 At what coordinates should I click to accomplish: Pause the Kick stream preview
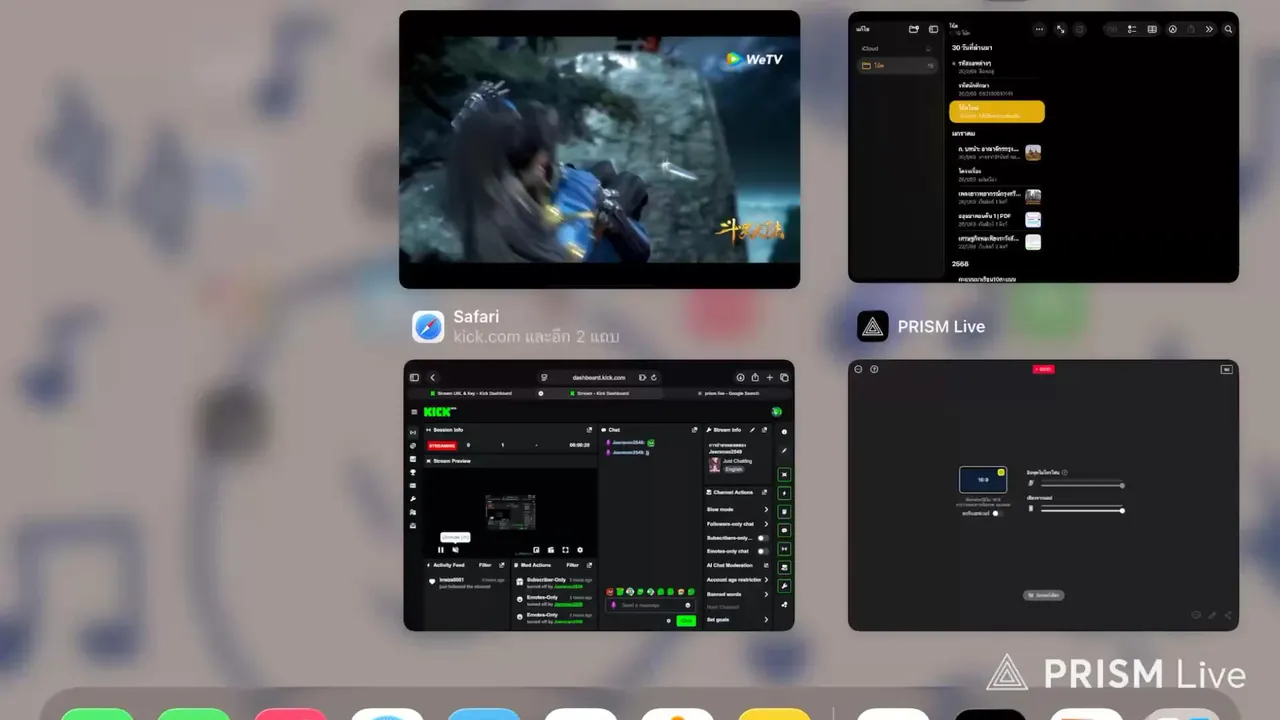click(441, 549)
